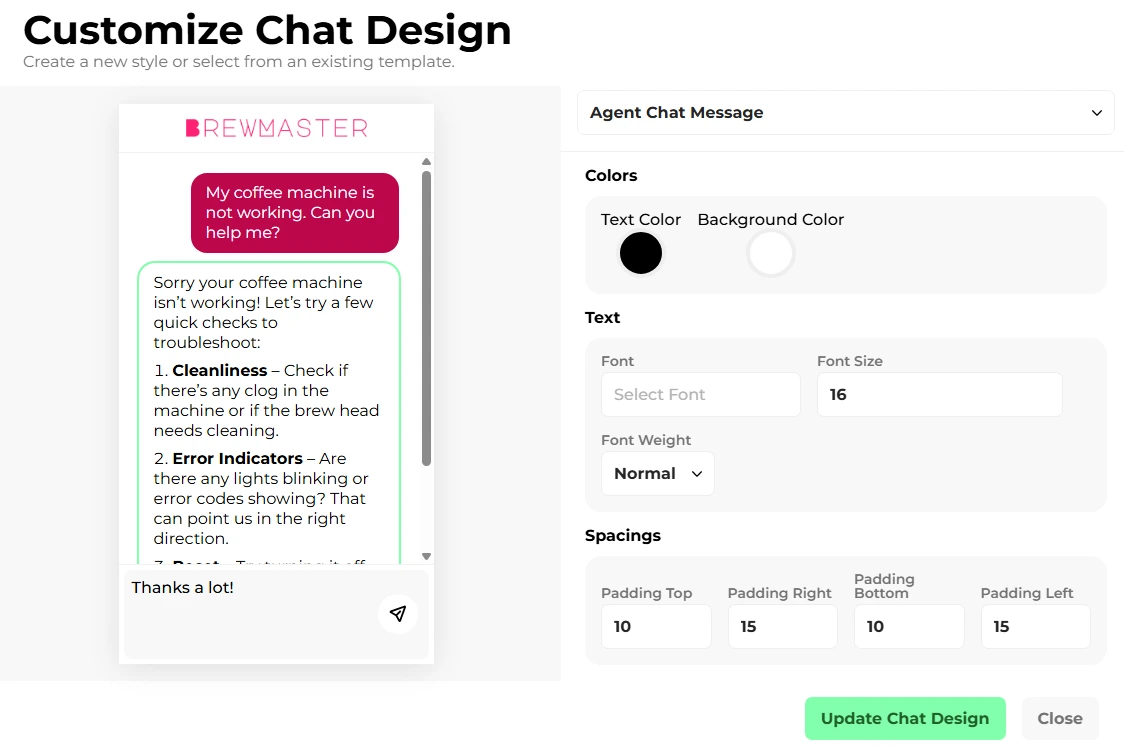1124x746 pixels.
Task: Click the chat preview scrollbar thumb
Action: (x=426, y=318)
